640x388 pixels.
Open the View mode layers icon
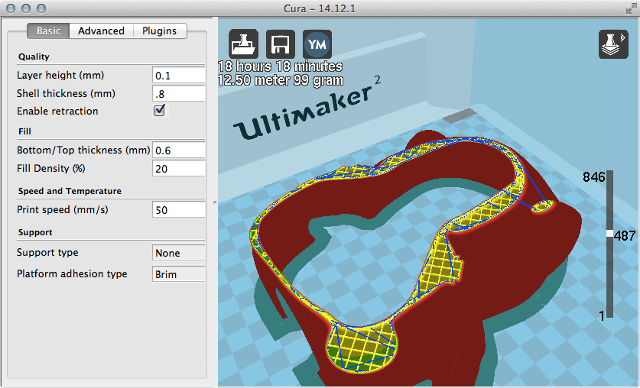click(x=613, y=44)
